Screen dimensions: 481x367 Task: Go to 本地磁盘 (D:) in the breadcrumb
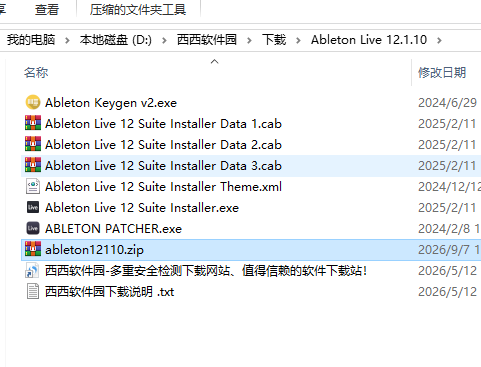116,40
